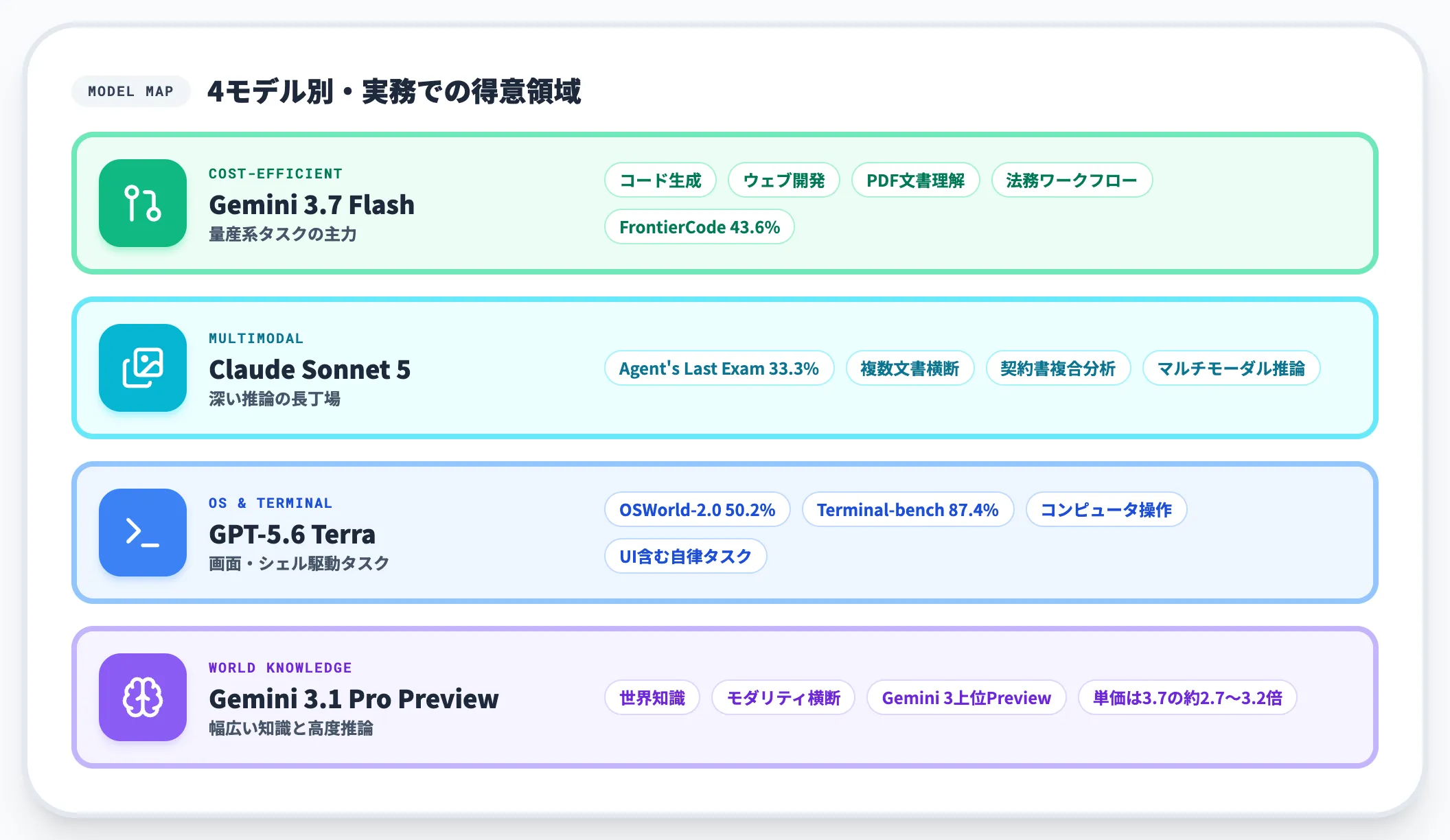Screen dimensions: 1450x840
Task: Click the ウェブ開発 tag
Action: 784,180
